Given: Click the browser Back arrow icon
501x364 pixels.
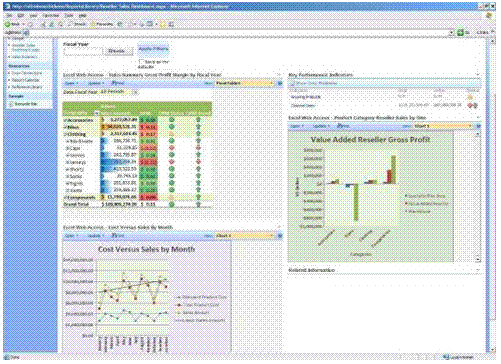Looking at the screenshot, I should pyautogui.click(x=7, y=24).
